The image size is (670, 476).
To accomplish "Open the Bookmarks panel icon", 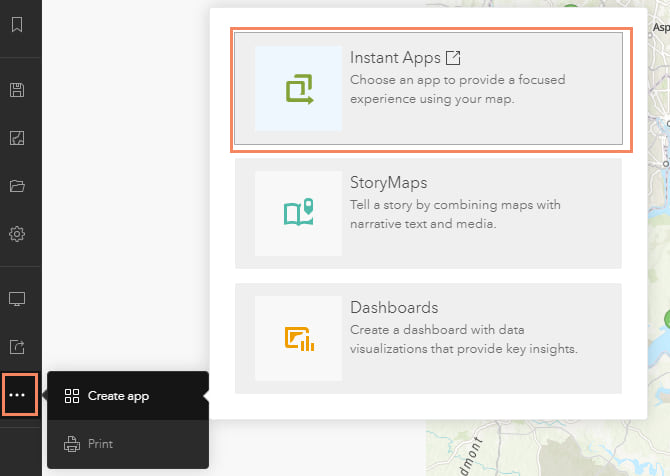I will tap(17, 25).
